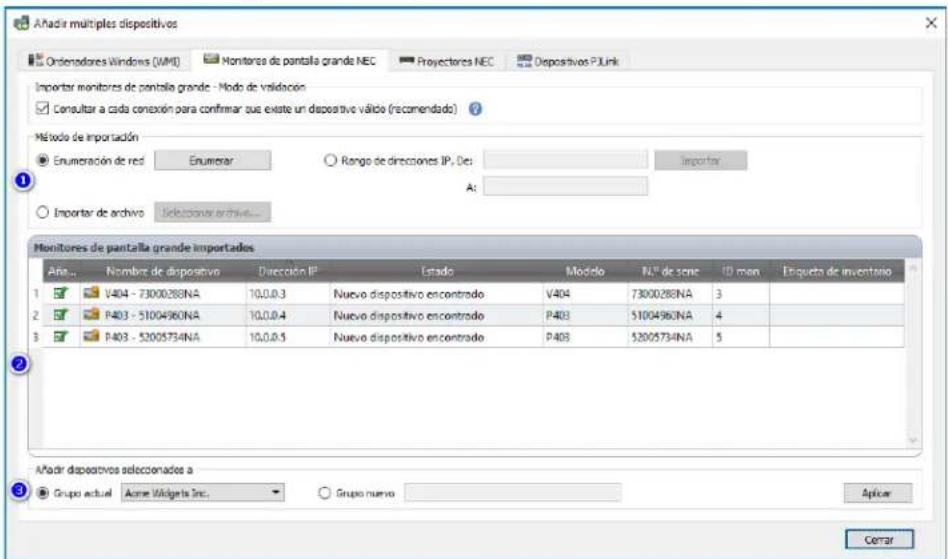Close the dialog with the X button

click(931, 23)
